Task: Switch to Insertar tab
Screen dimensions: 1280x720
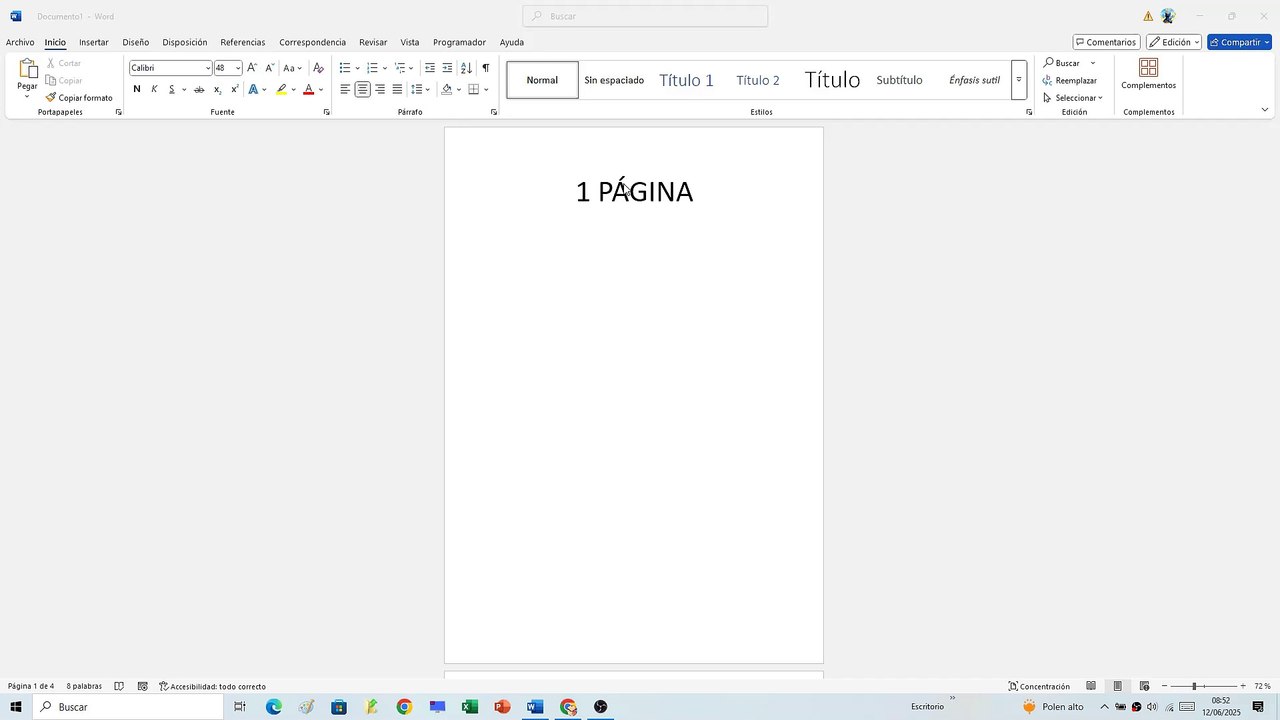Action: click(x=94, y=42)
